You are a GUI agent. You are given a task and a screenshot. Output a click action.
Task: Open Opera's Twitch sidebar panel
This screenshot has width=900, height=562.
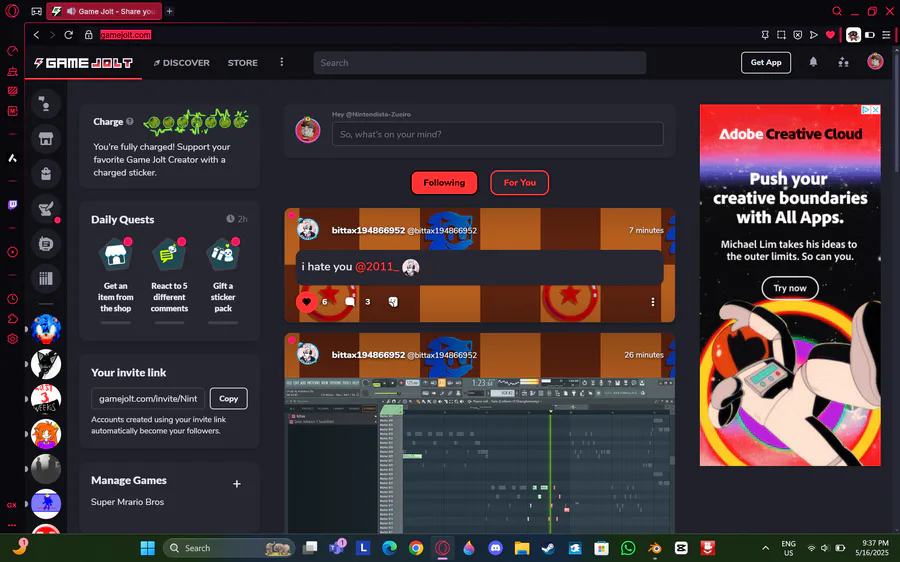pos(12,205)
